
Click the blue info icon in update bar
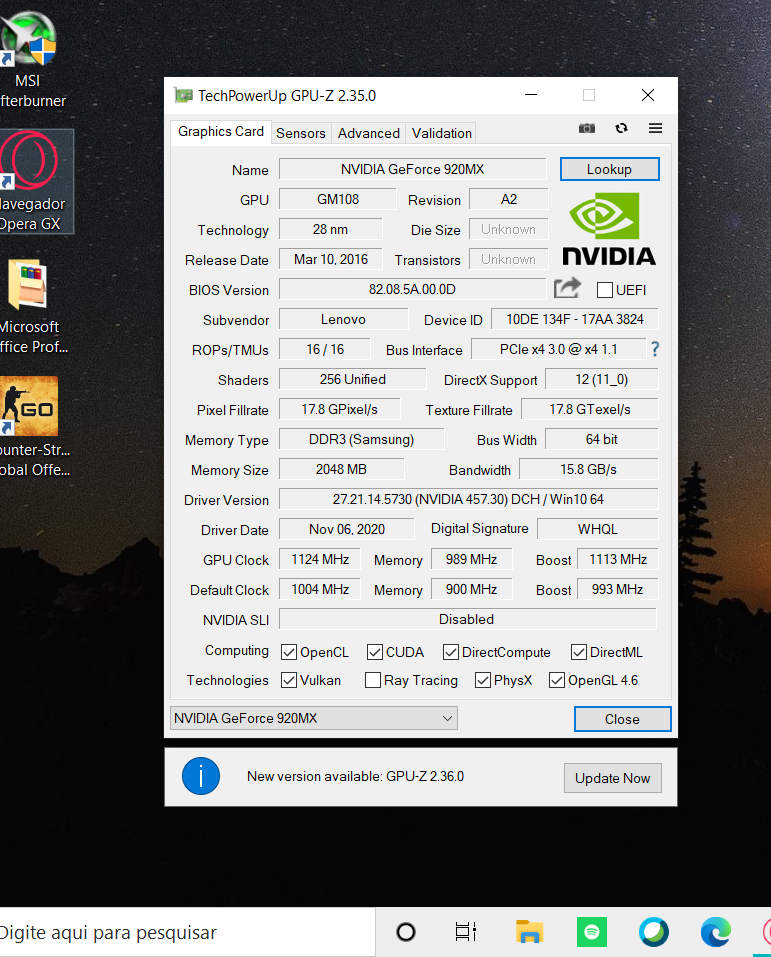click(201, 776)
